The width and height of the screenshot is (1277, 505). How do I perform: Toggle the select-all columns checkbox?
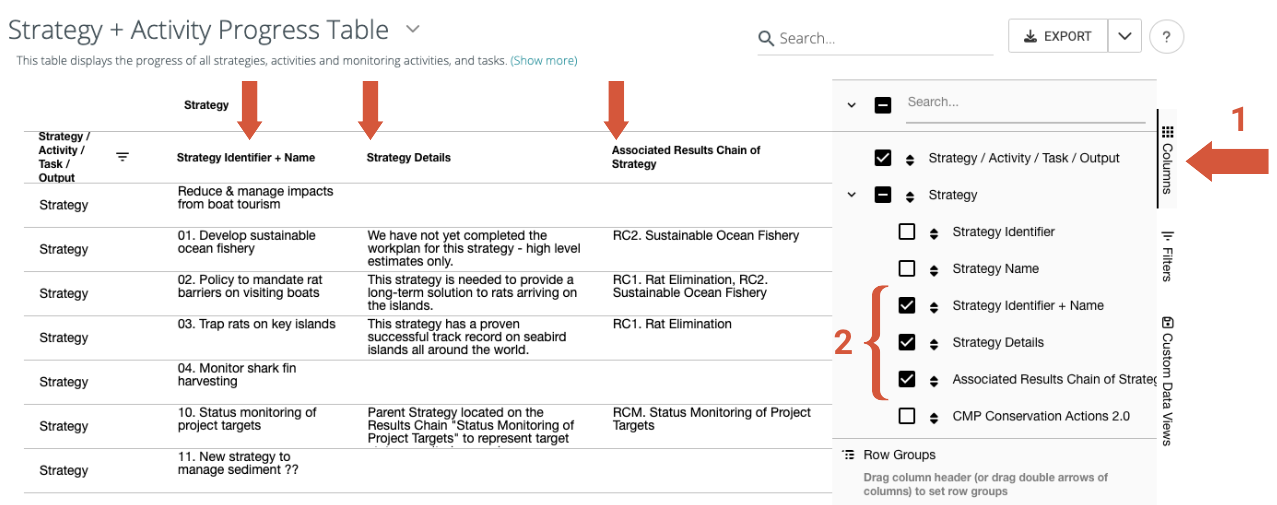click(x=882, y=104)
